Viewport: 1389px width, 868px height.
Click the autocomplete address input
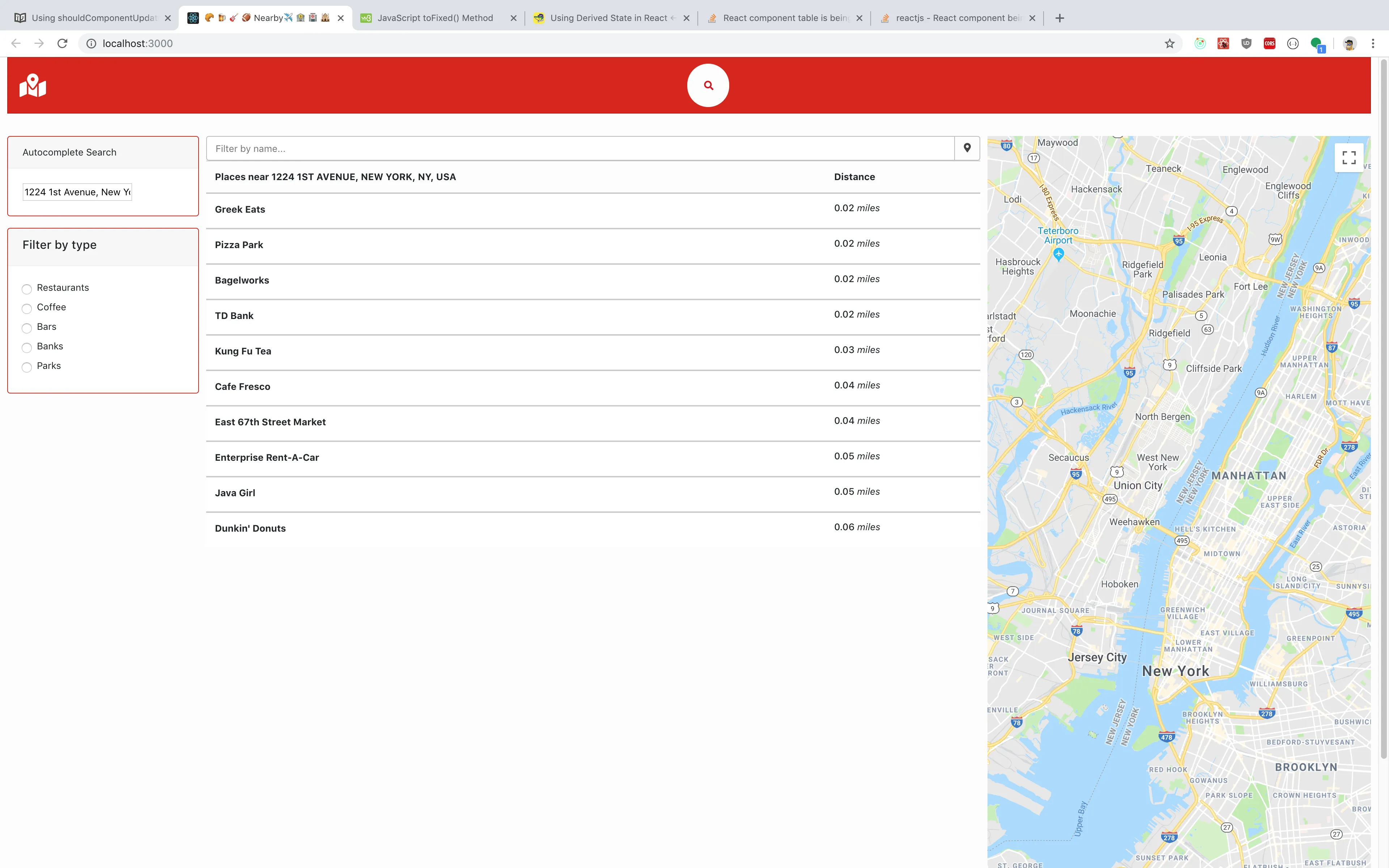(77, 192)
